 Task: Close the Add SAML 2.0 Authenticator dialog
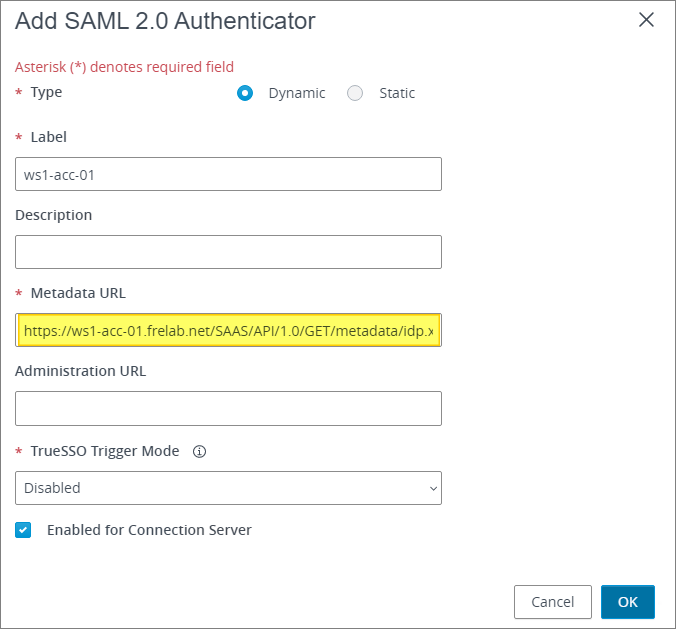pos(646,20)
